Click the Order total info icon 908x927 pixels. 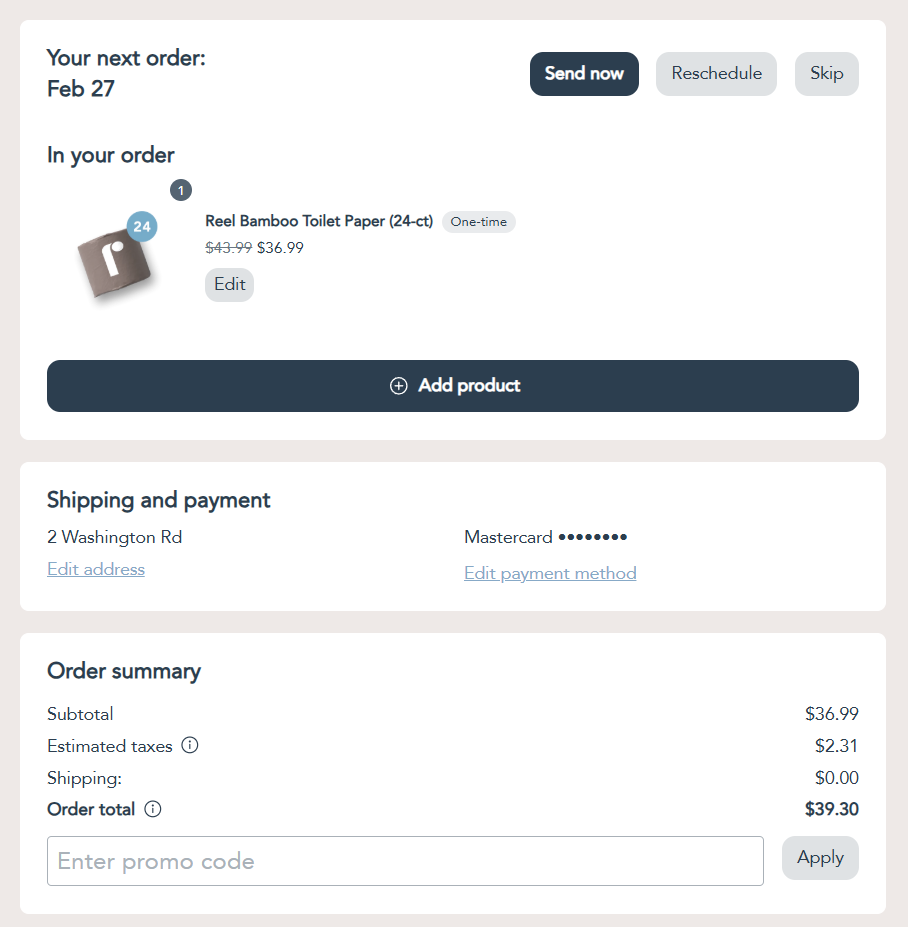point(153,809)
